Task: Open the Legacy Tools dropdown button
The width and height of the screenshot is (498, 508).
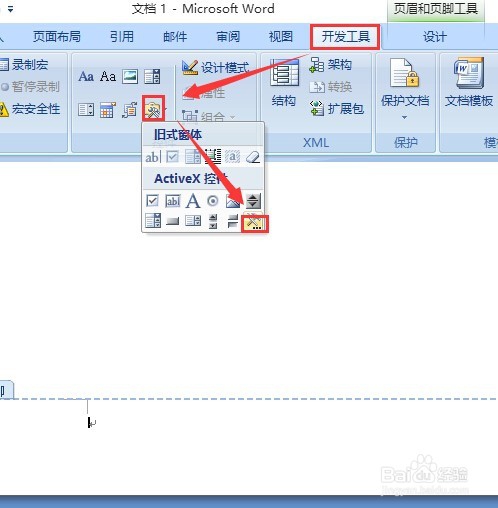Action: (154, 109)
